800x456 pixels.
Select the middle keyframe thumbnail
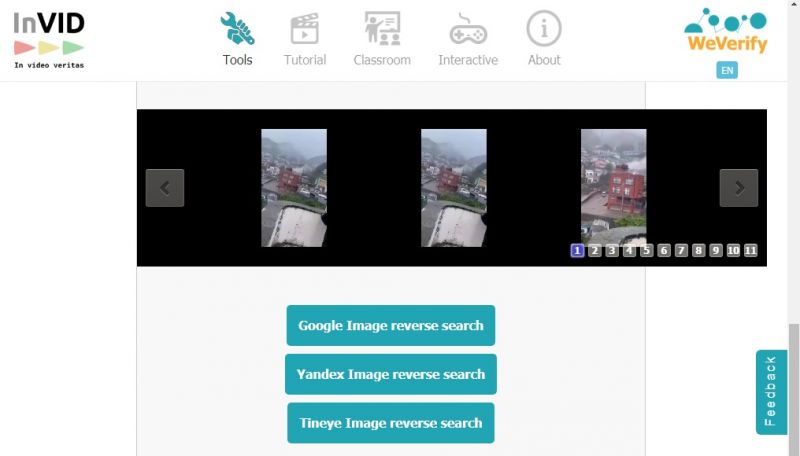(x=454, y=188)
